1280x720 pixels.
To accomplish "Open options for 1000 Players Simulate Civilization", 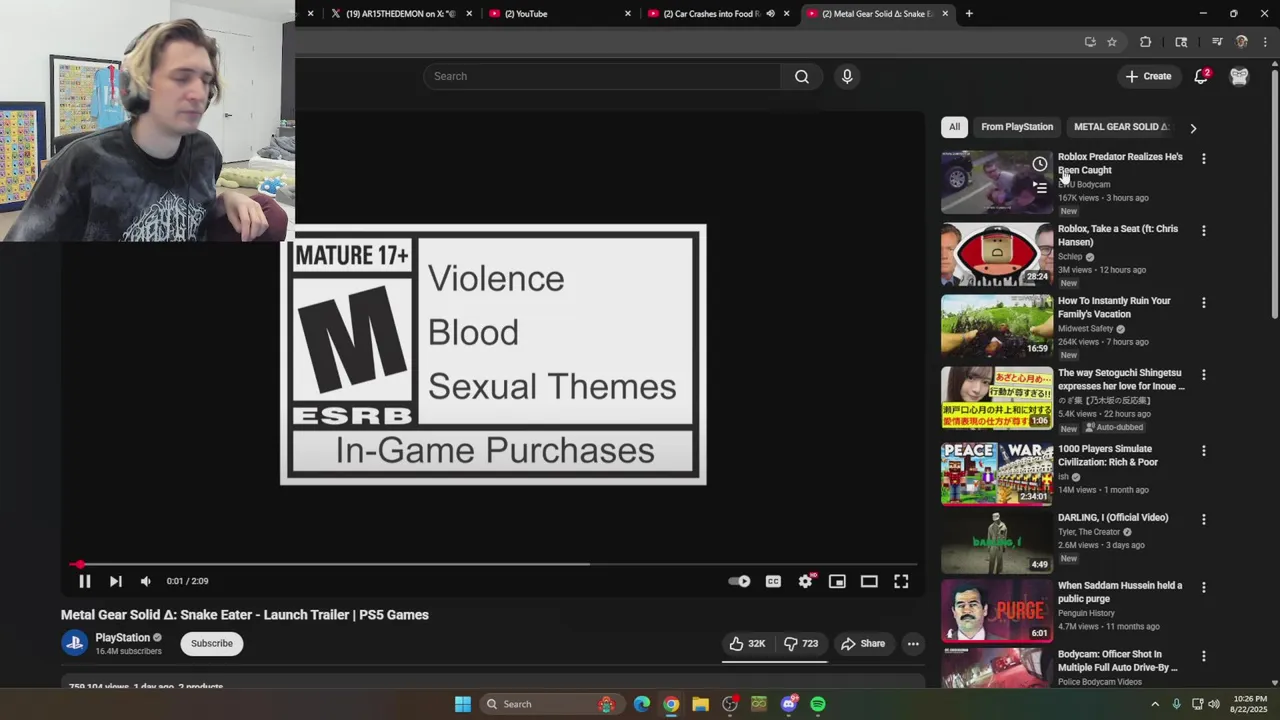I will [1204, 451].
